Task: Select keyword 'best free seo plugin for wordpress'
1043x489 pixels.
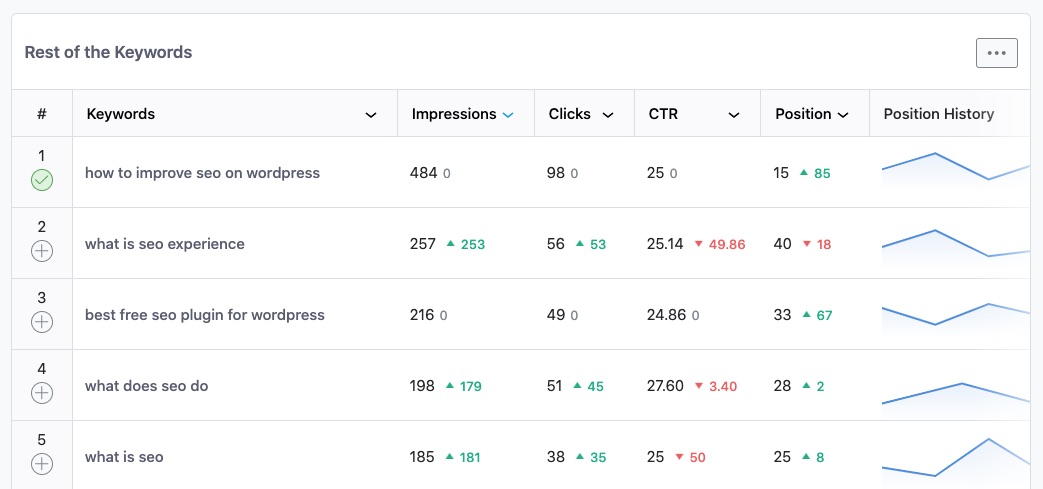Action: (204, 315)
